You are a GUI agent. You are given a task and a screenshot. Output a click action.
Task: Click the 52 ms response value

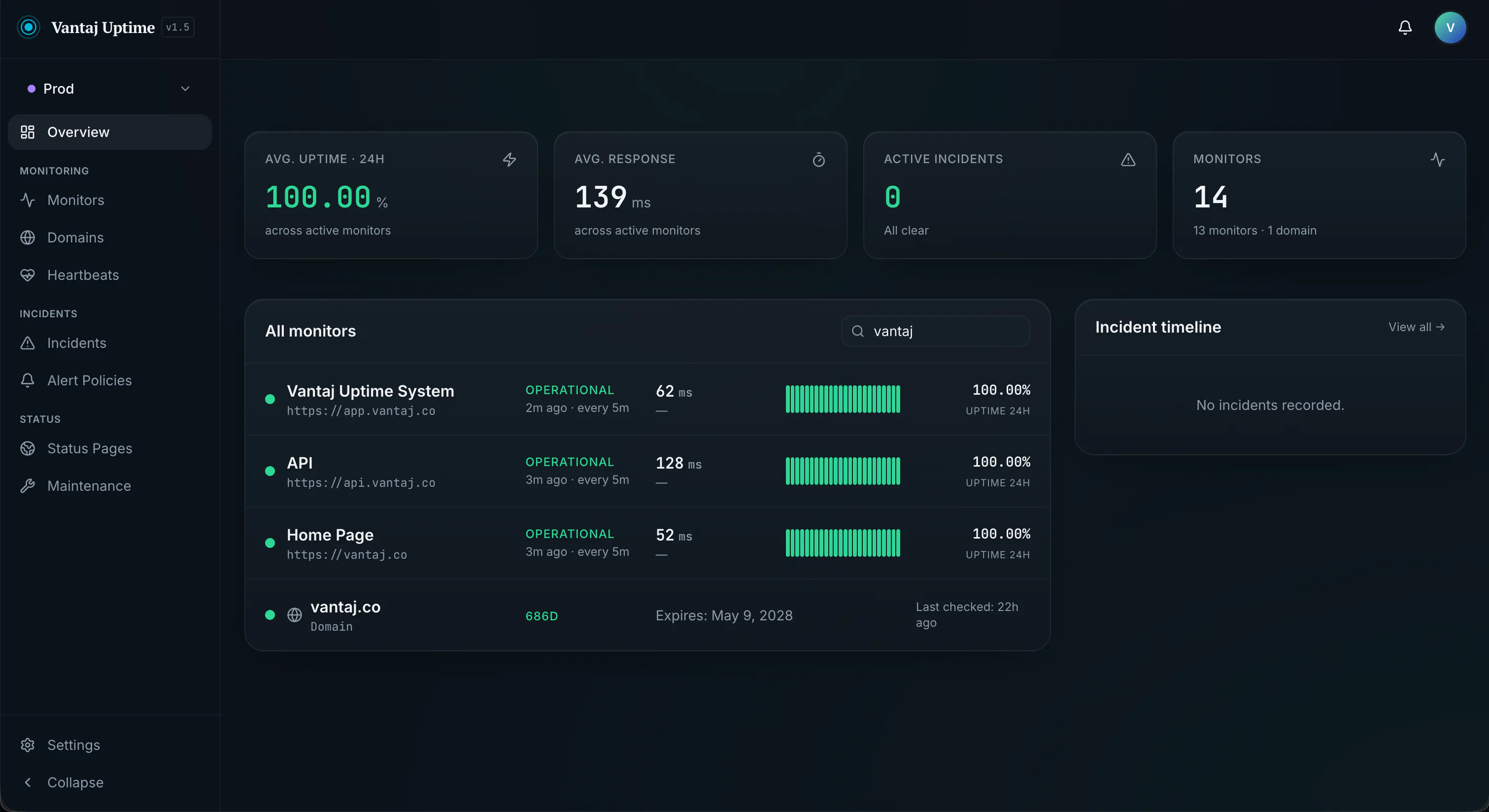[x=674, y=536]
